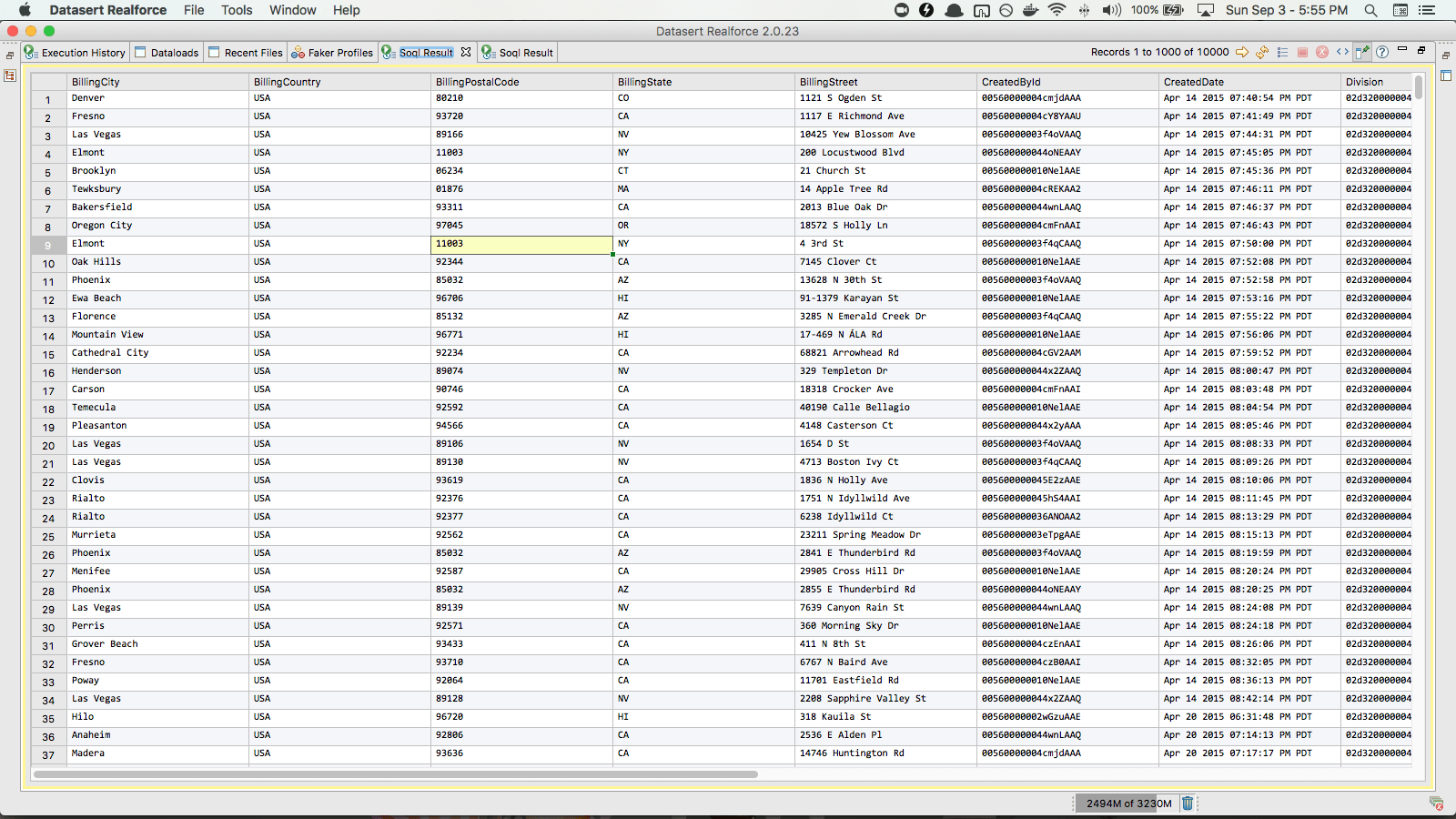Switch to the Faker Profiles tab

click(x=332, y=53)
